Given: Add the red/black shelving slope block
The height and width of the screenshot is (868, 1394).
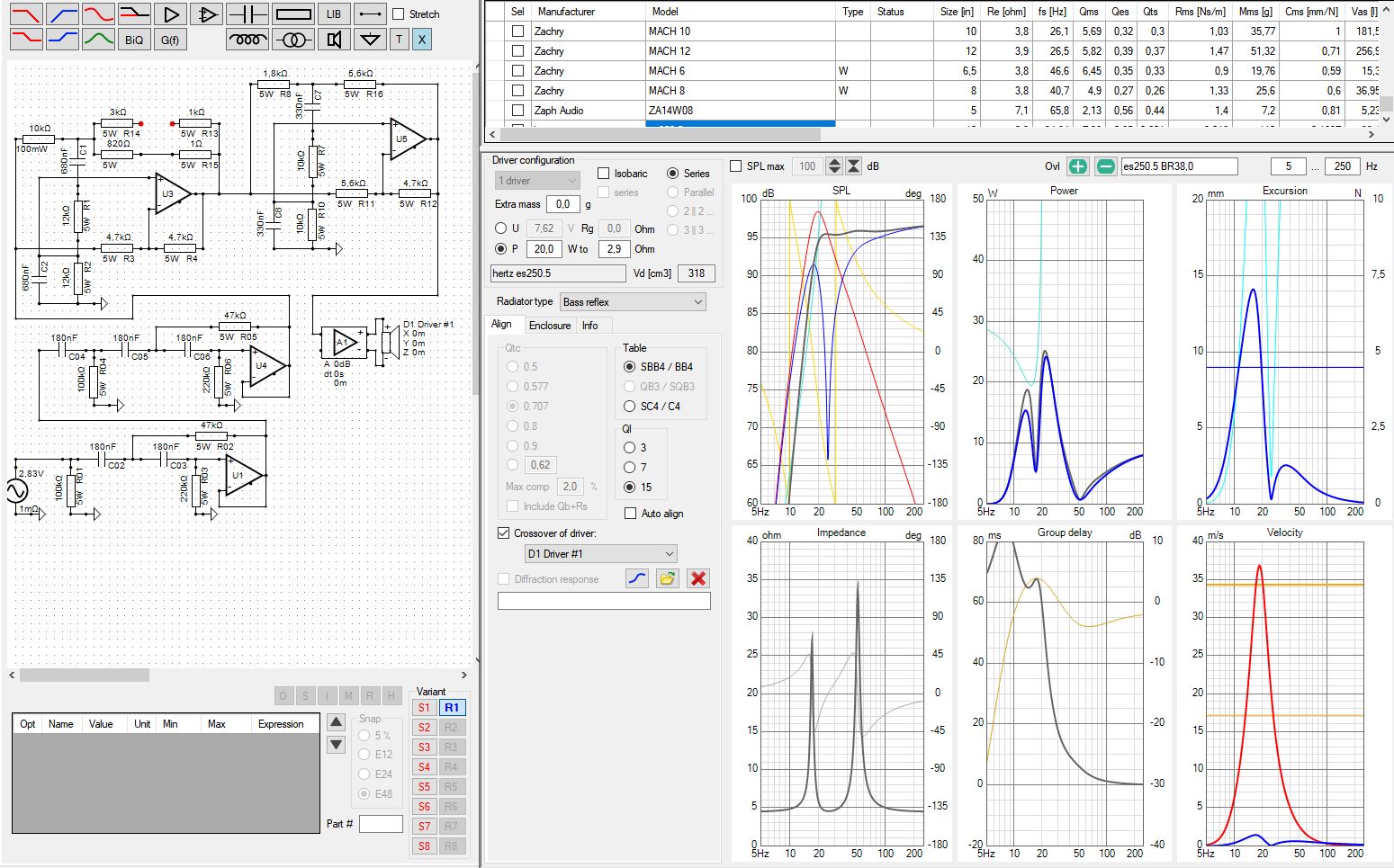Looking at the screenshot, I should (134, 13).
